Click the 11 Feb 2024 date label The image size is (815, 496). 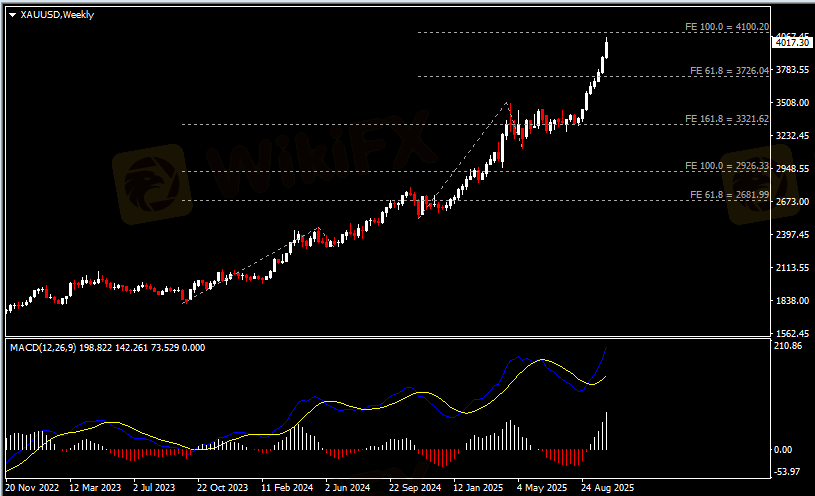tap(288, 488)
